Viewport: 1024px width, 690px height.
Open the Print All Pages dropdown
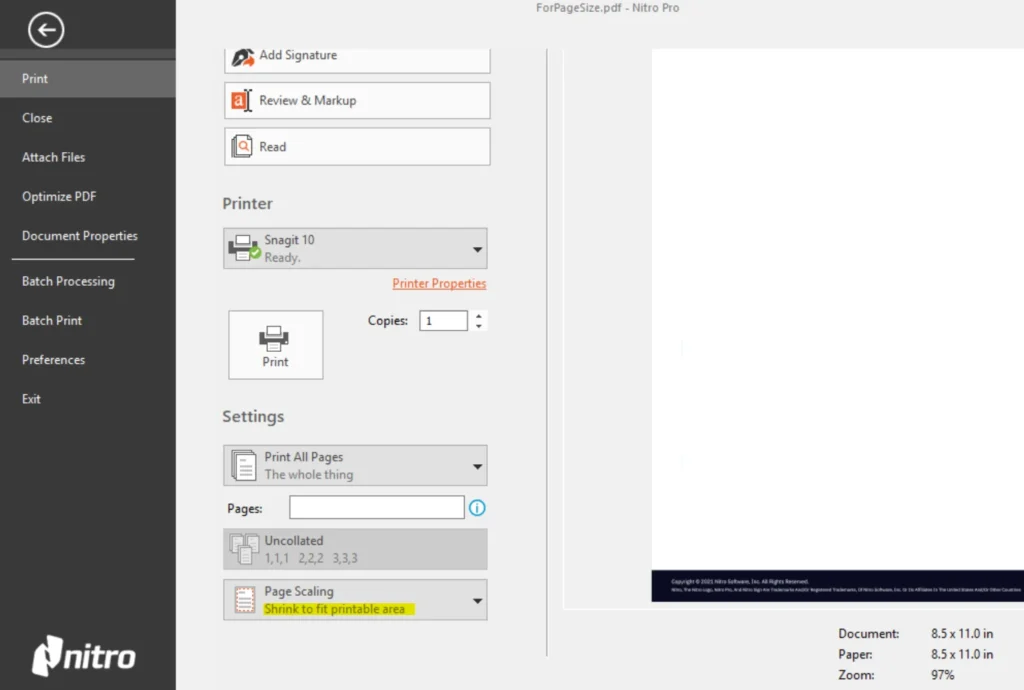(355, 465)
